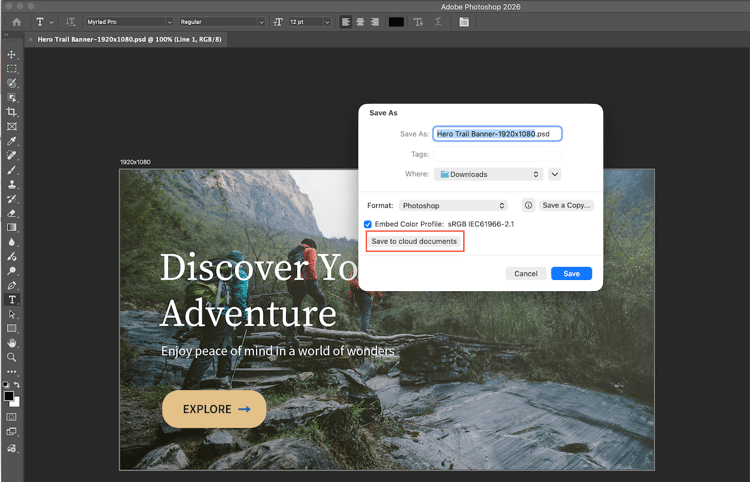The width and height of the screenshot is (750, 482).
Task: Select the Object Selection tool
Action: tap(11, 98)
